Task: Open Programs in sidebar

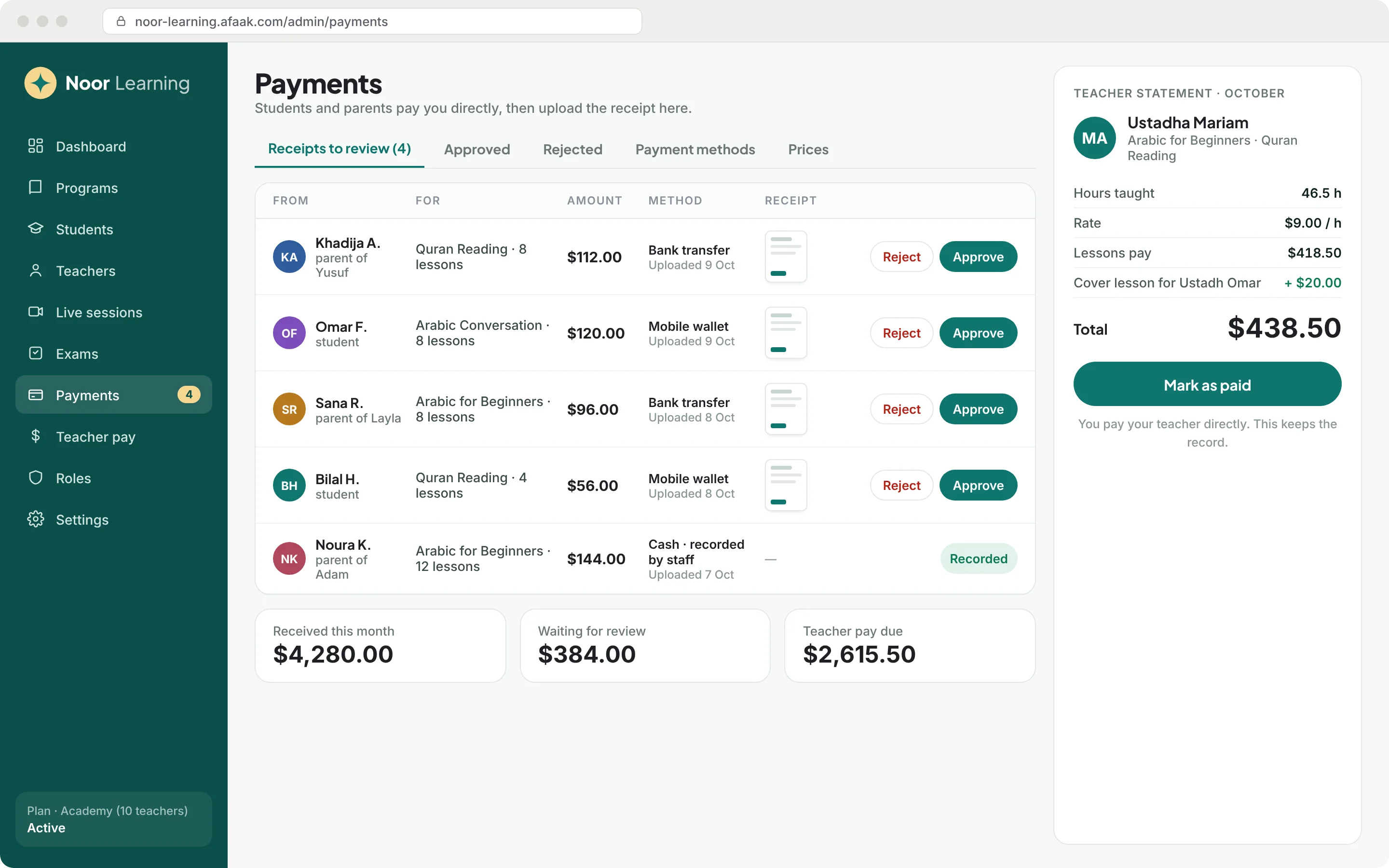Action: [x=114, y=188]
